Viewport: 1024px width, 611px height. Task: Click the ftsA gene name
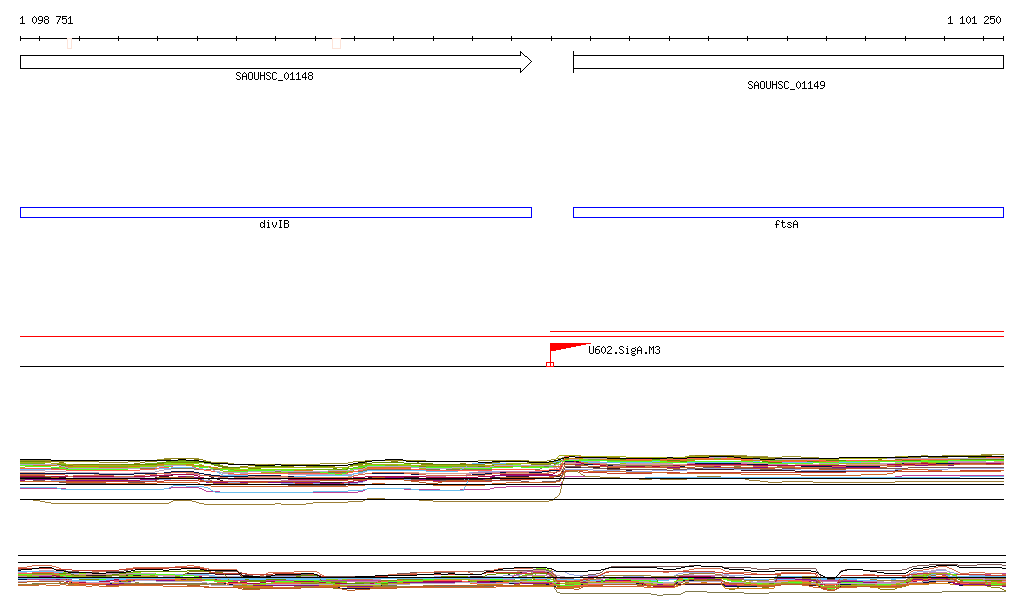coord(786,225)
